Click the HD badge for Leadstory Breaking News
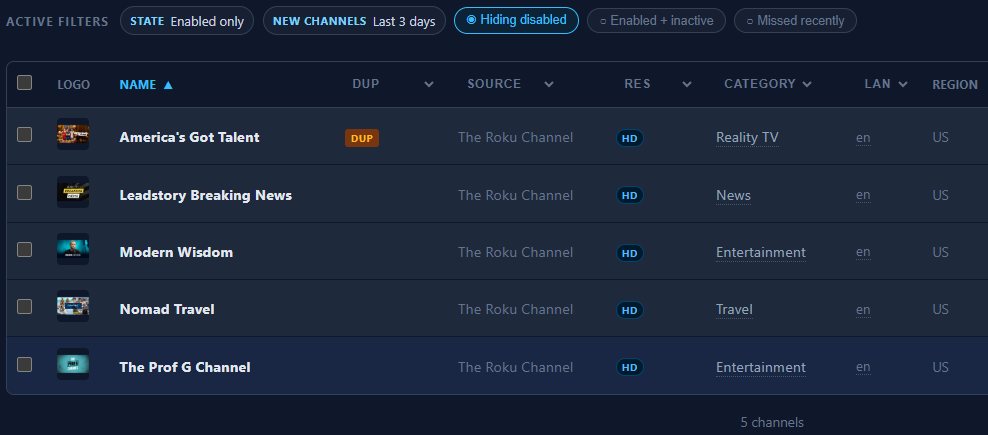Screen dimensions: 988x435 pos(629,195)
